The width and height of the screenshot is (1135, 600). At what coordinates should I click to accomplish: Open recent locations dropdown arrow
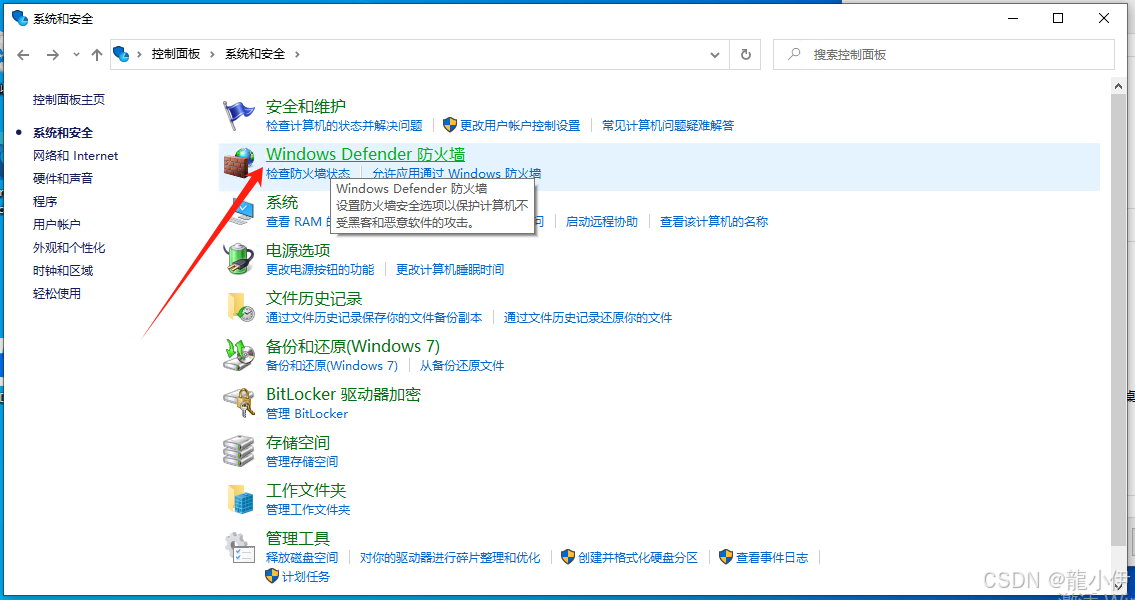[x=77, y=54]
